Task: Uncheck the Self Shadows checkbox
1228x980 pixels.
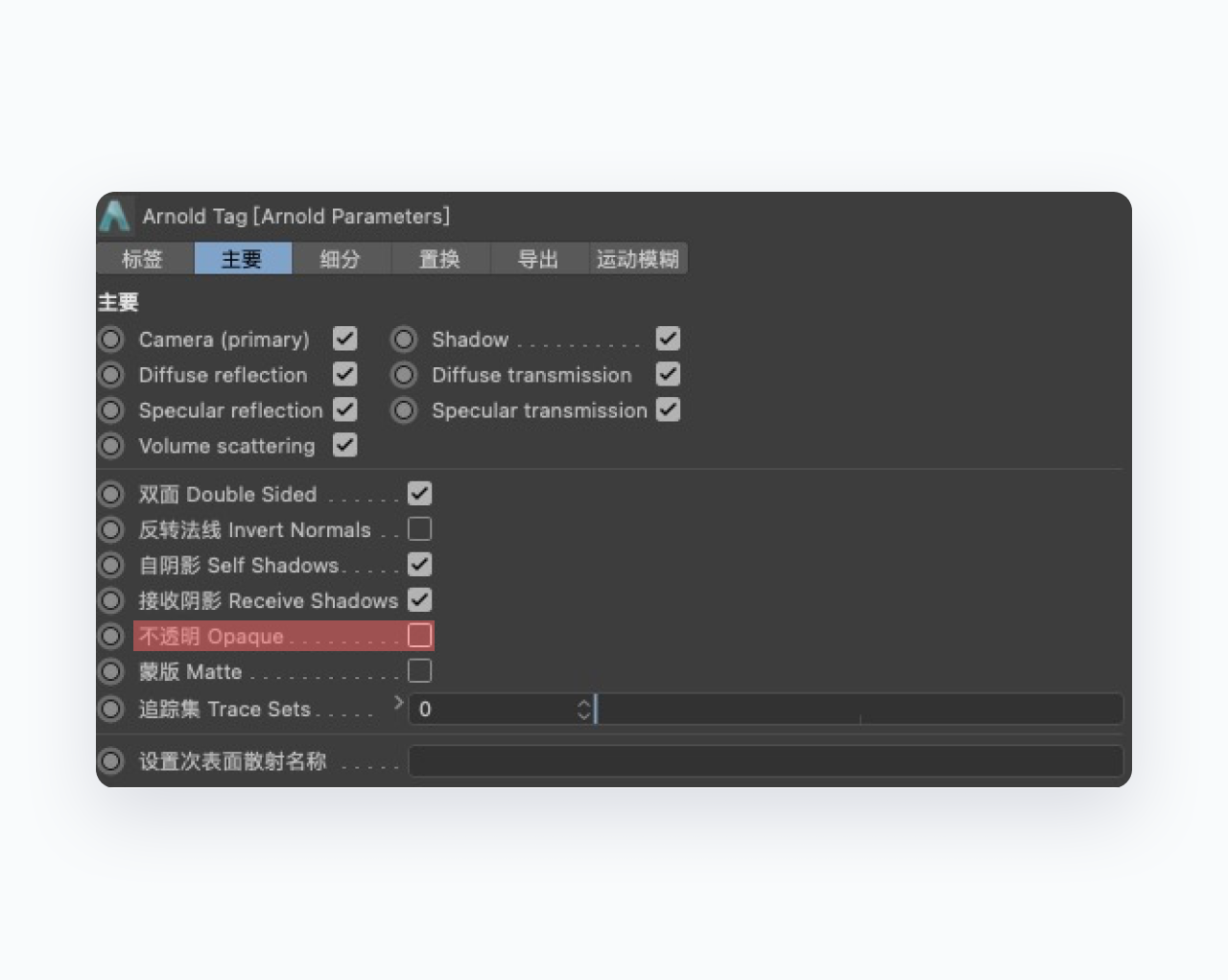Action: point(420,564)
